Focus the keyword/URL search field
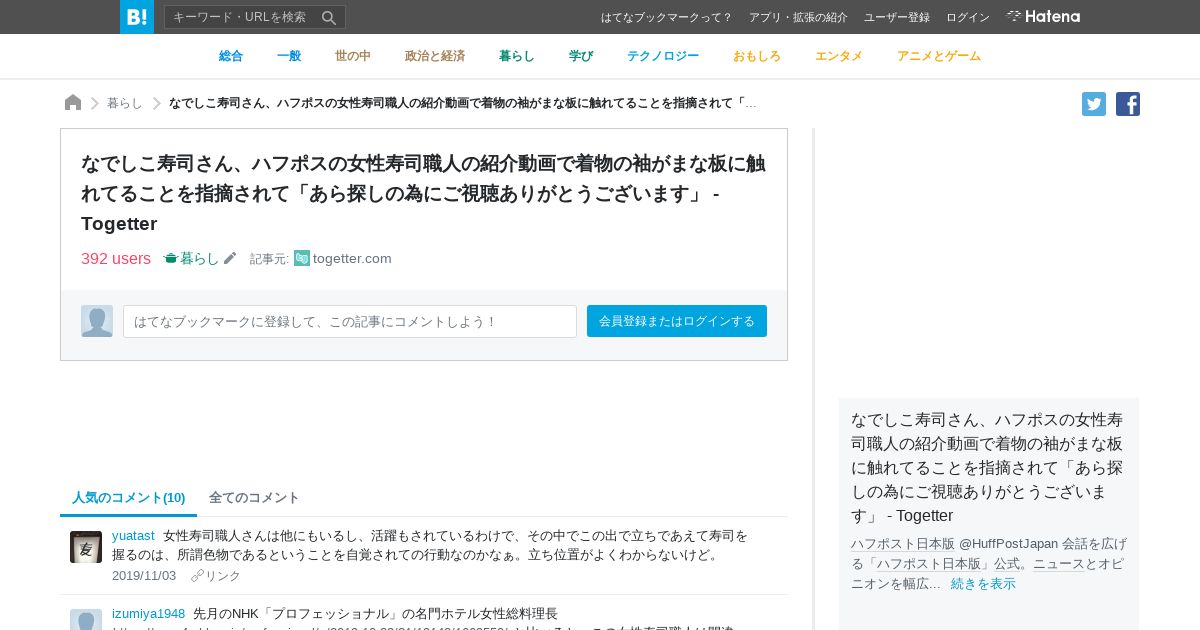 242,17
